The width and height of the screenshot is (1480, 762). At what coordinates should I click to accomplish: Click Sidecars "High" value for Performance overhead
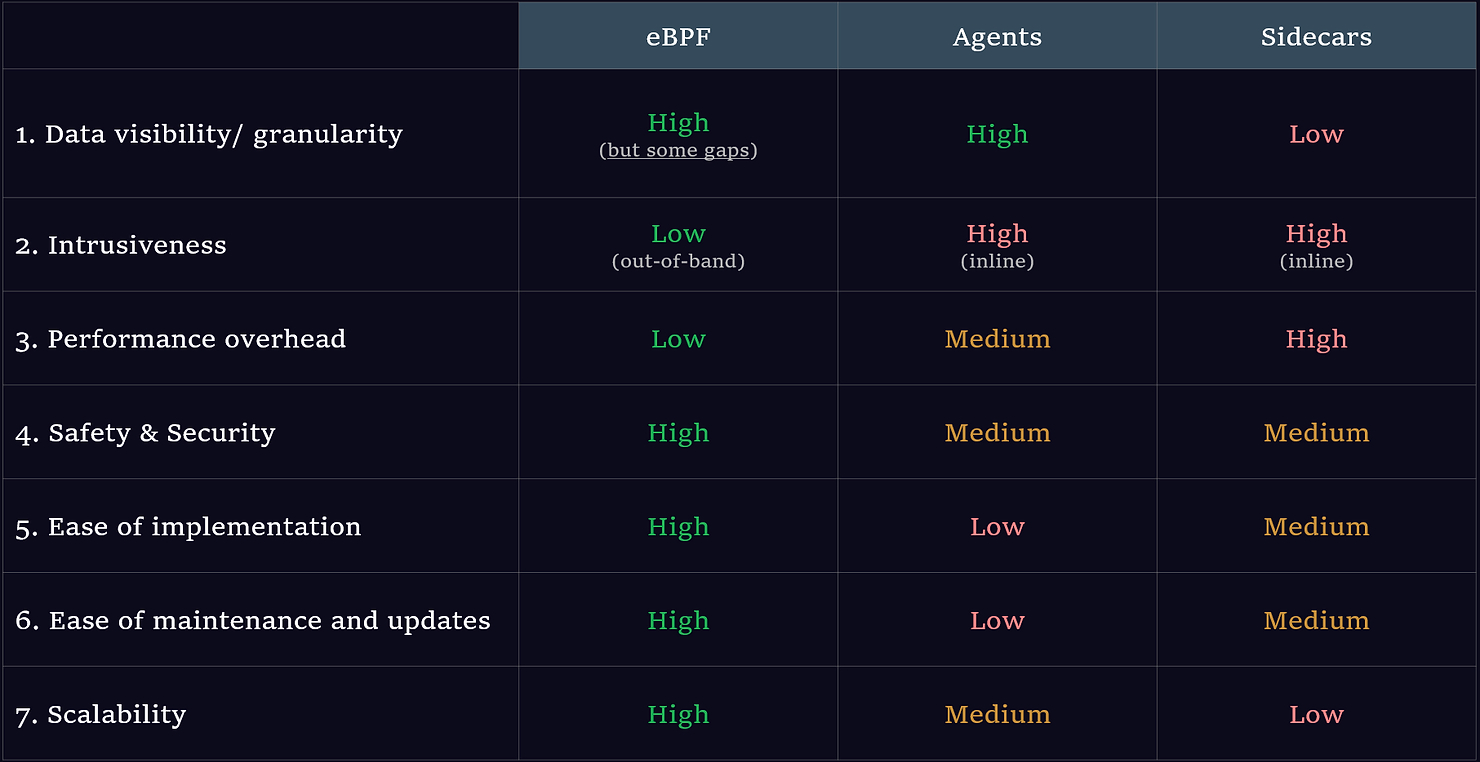[1316, 339]
